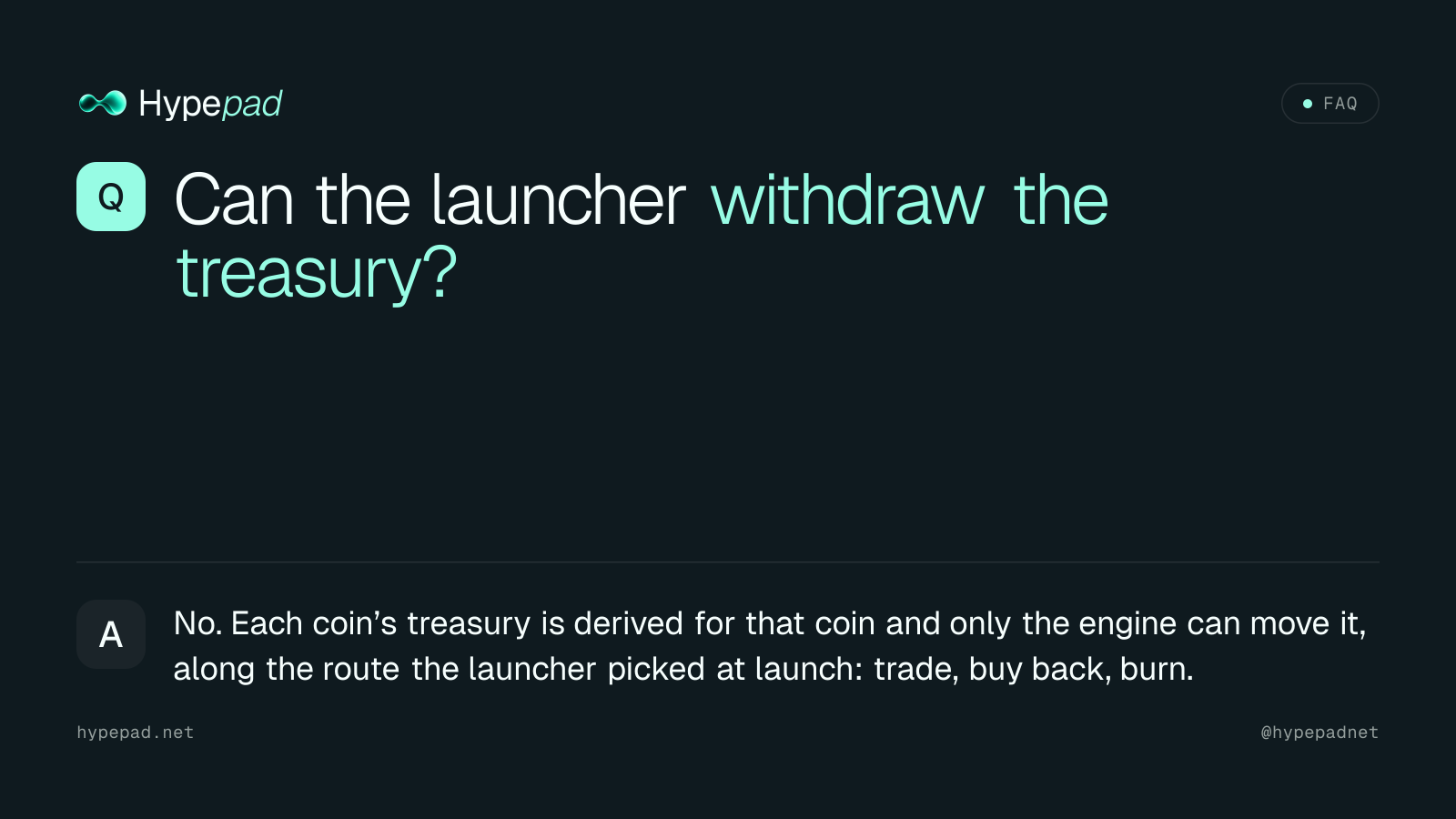
Task: Click the green word 'withdraw' in headline
Action: [847, 200]
